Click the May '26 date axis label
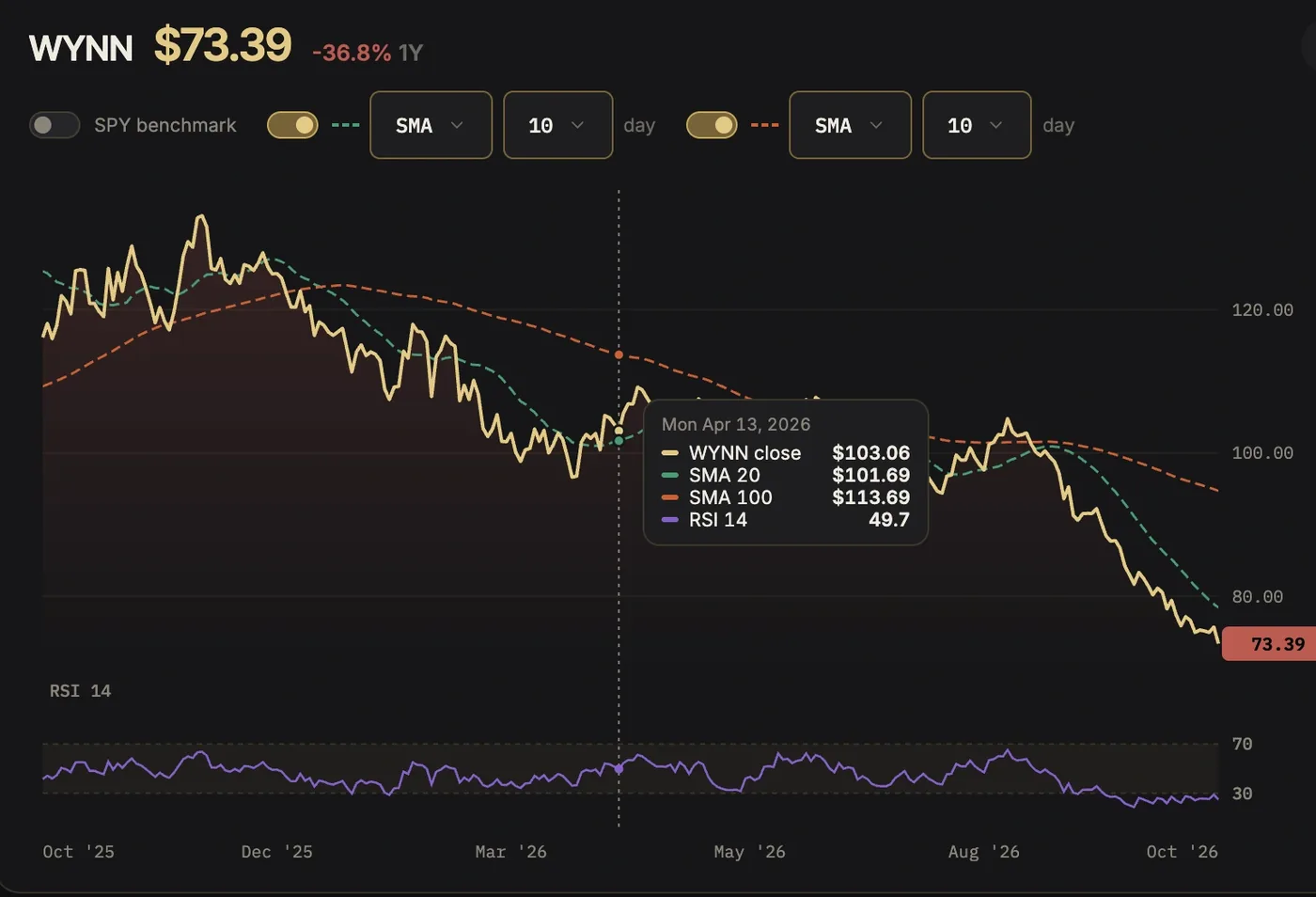The image size is (1316, 897). point(749,852)
